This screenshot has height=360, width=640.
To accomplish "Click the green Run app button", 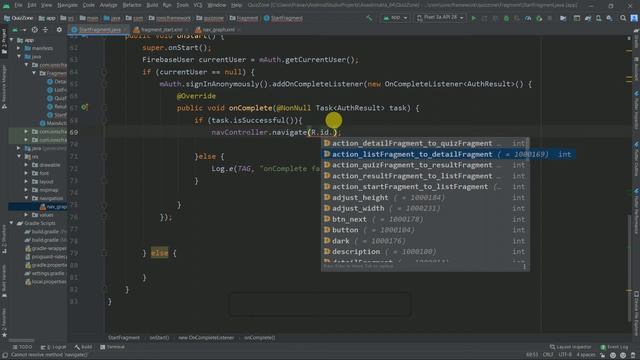I will click(473, 18).
